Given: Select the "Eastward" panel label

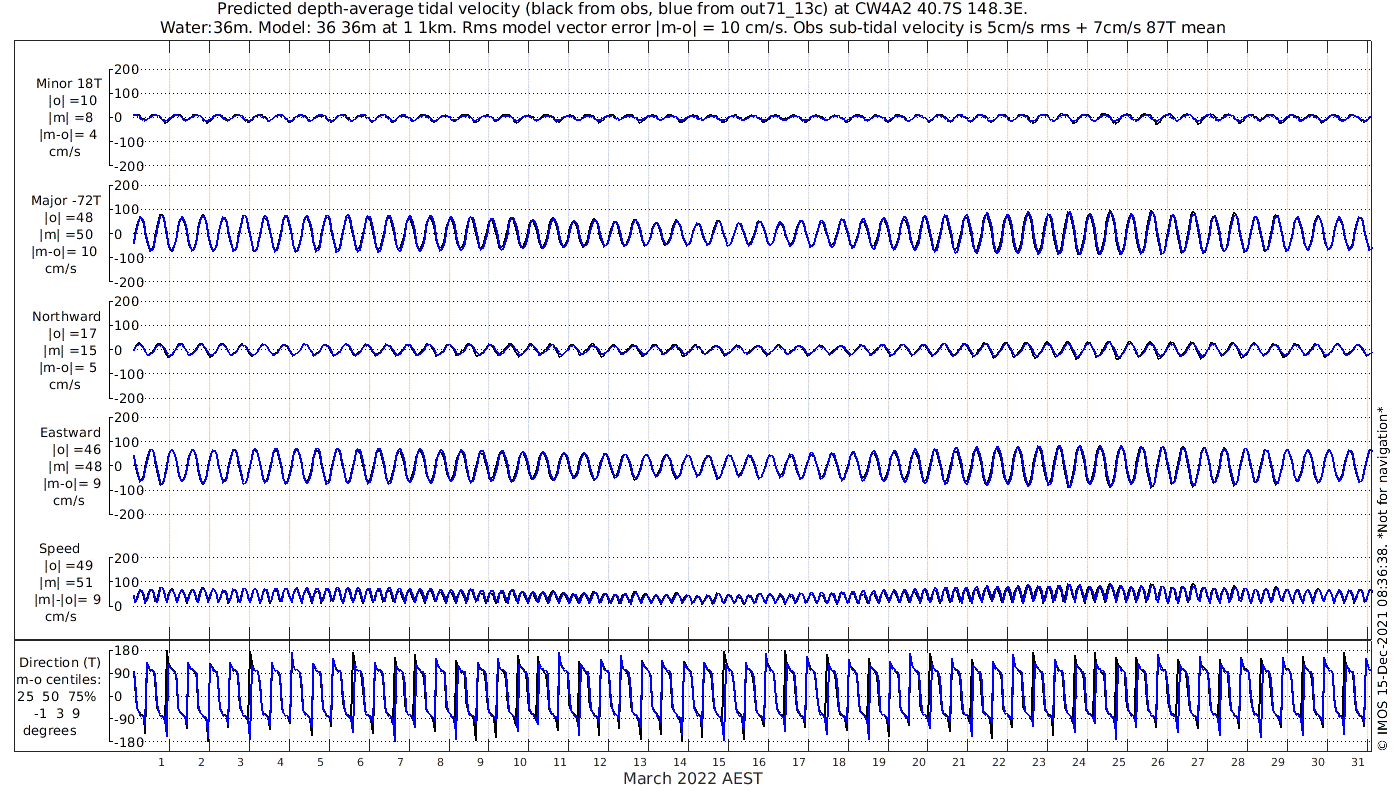Looking at the screenshot, I should 70,432.
